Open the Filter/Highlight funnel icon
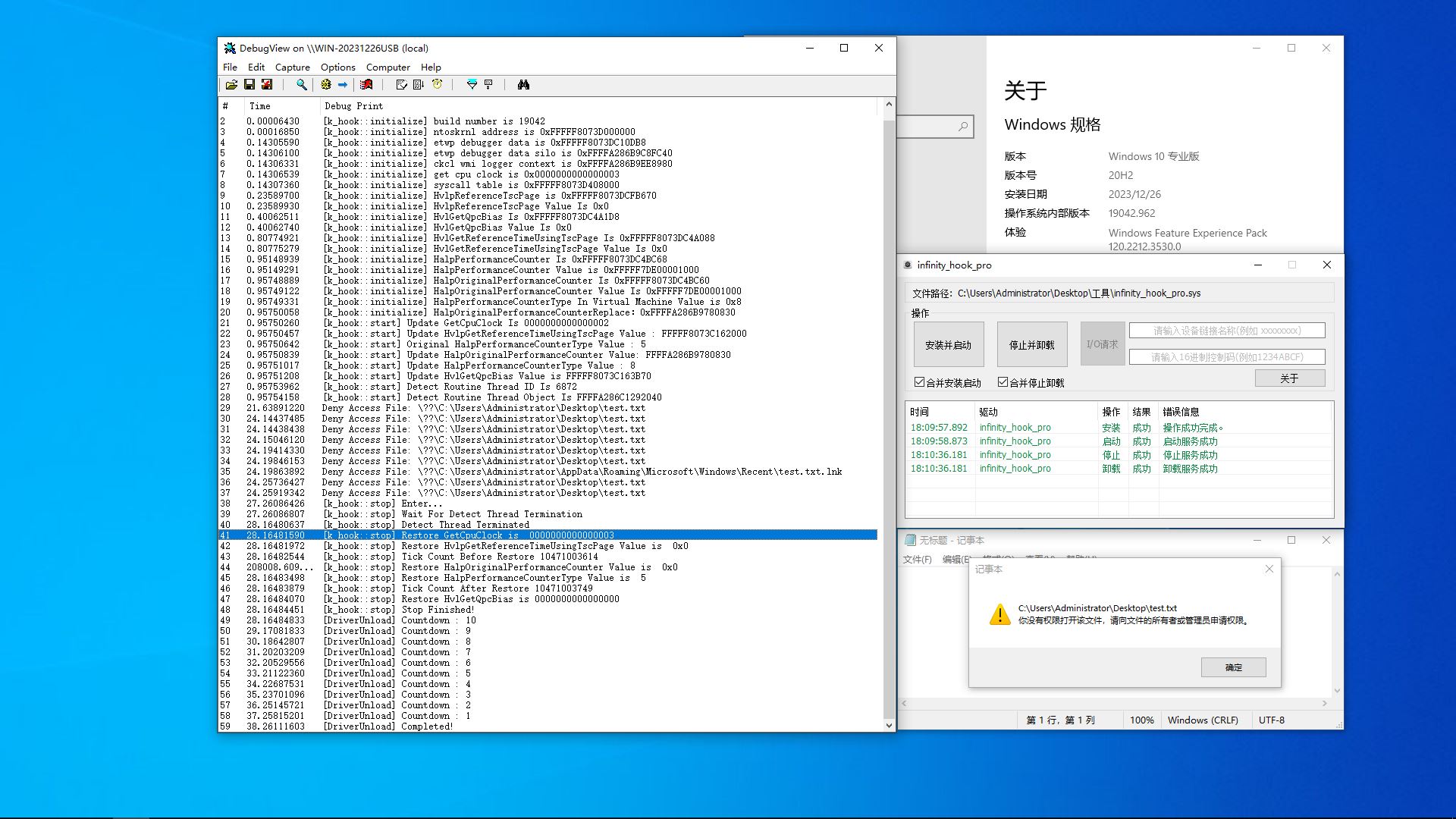 (x=472, y=85)
